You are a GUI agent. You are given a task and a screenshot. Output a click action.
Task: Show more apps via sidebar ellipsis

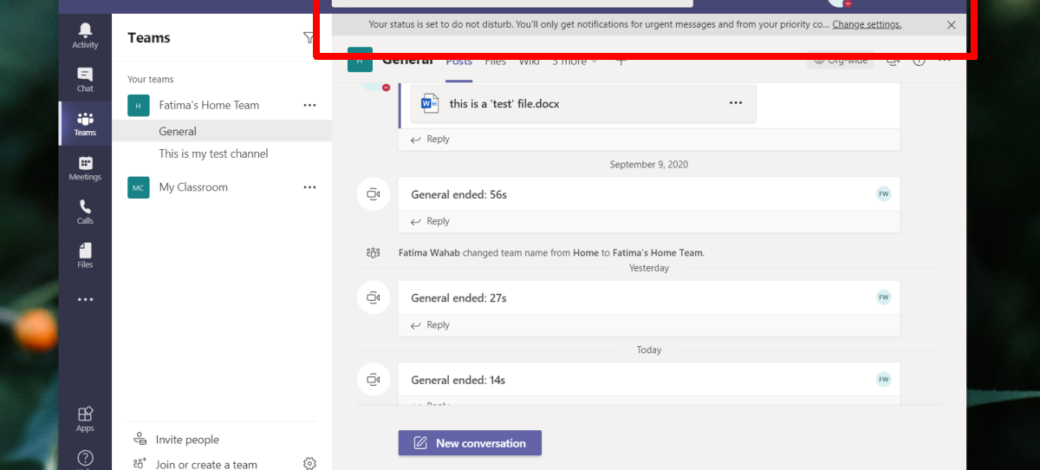click(85, 299)
